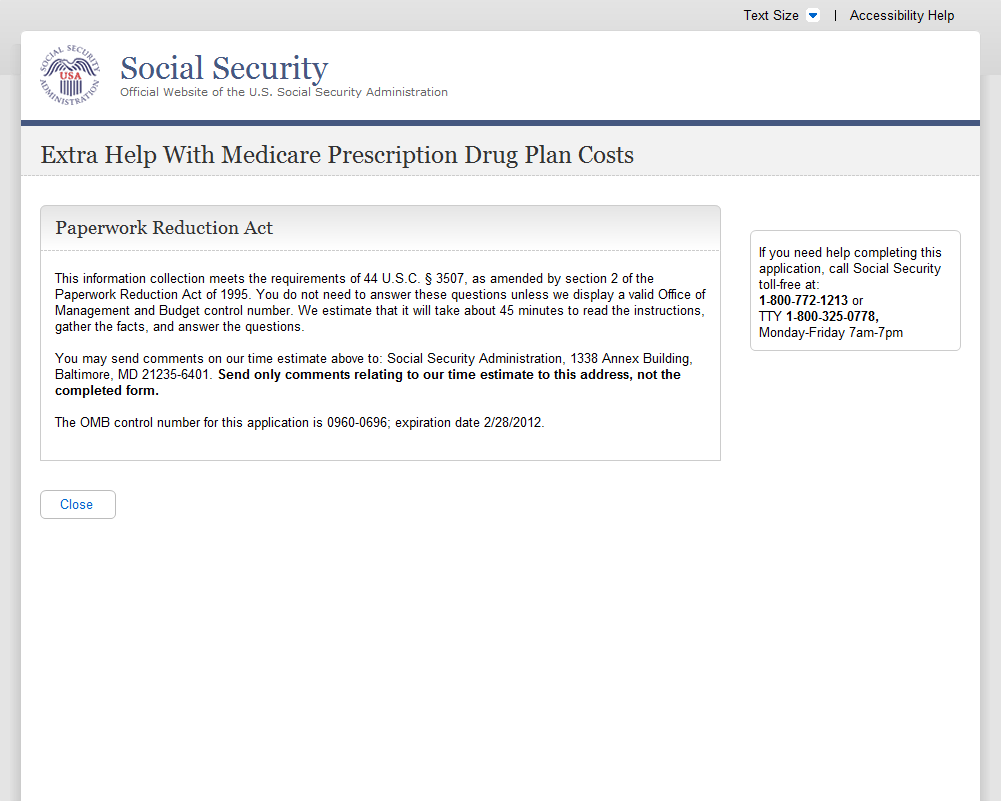Screen dimensions: 1008x808
Task: Click the Extra Help With Medicare page heading
Action: 337,155
